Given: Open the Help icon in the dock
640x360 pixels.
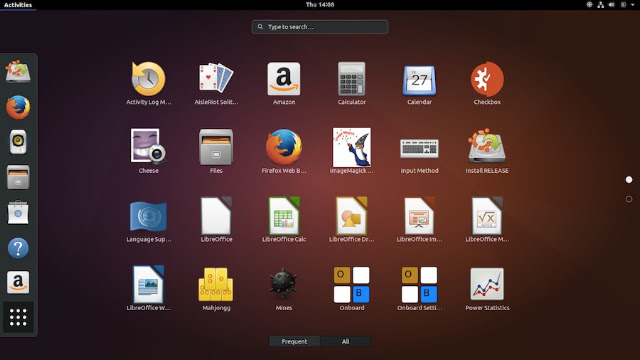Looking at the screenshot, I should point(18,248).
